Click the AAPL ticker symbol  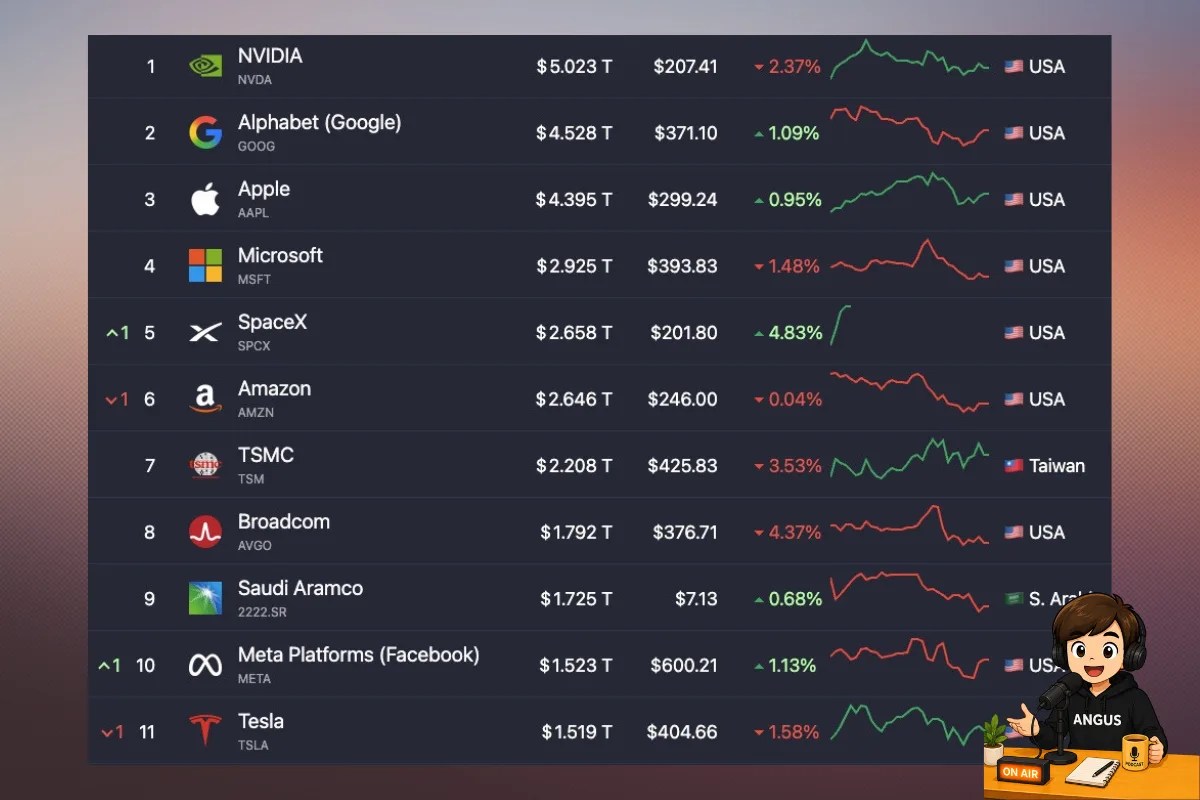pyautogui.click(x=253, y=213)
